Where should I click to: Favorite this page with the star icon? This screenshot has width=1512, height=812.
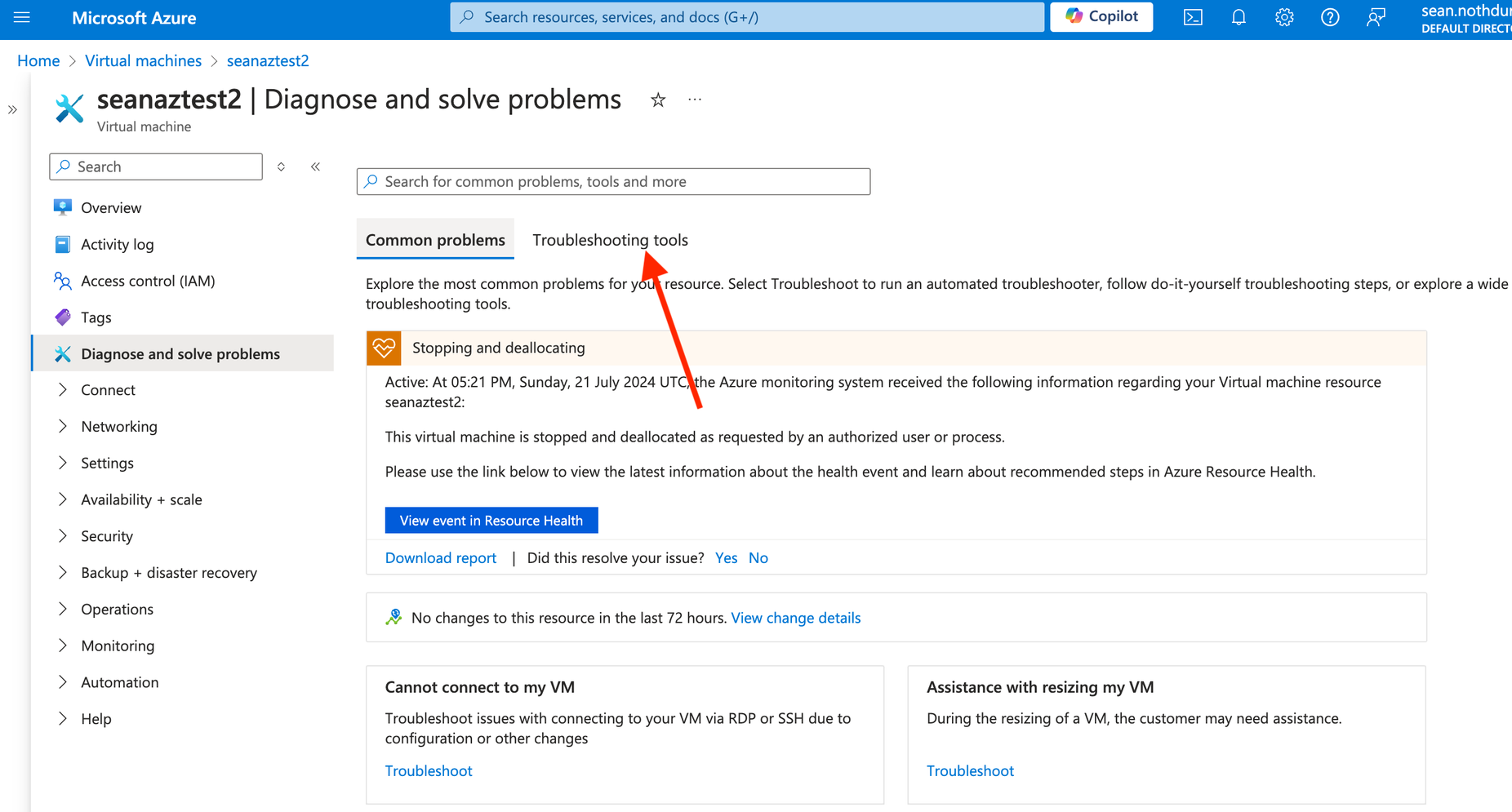(658, 100)
